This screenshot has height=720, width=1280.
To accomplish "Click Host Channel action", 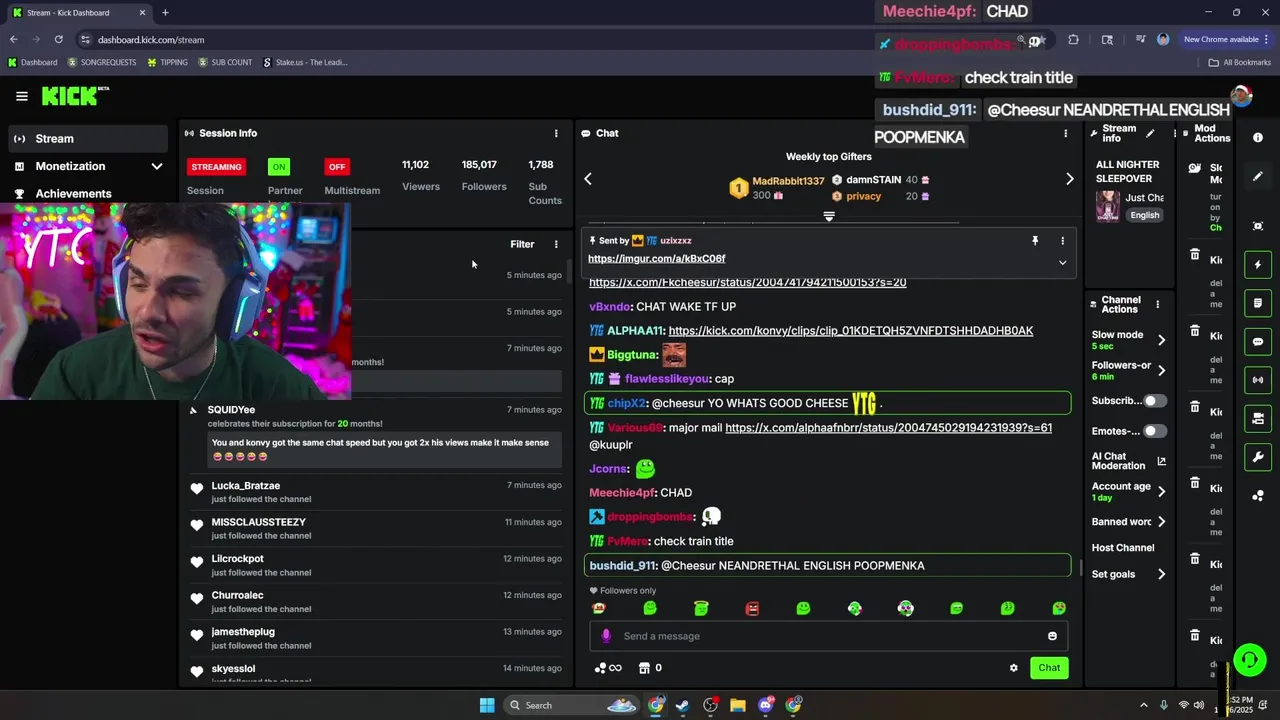I will (1123, 548).
